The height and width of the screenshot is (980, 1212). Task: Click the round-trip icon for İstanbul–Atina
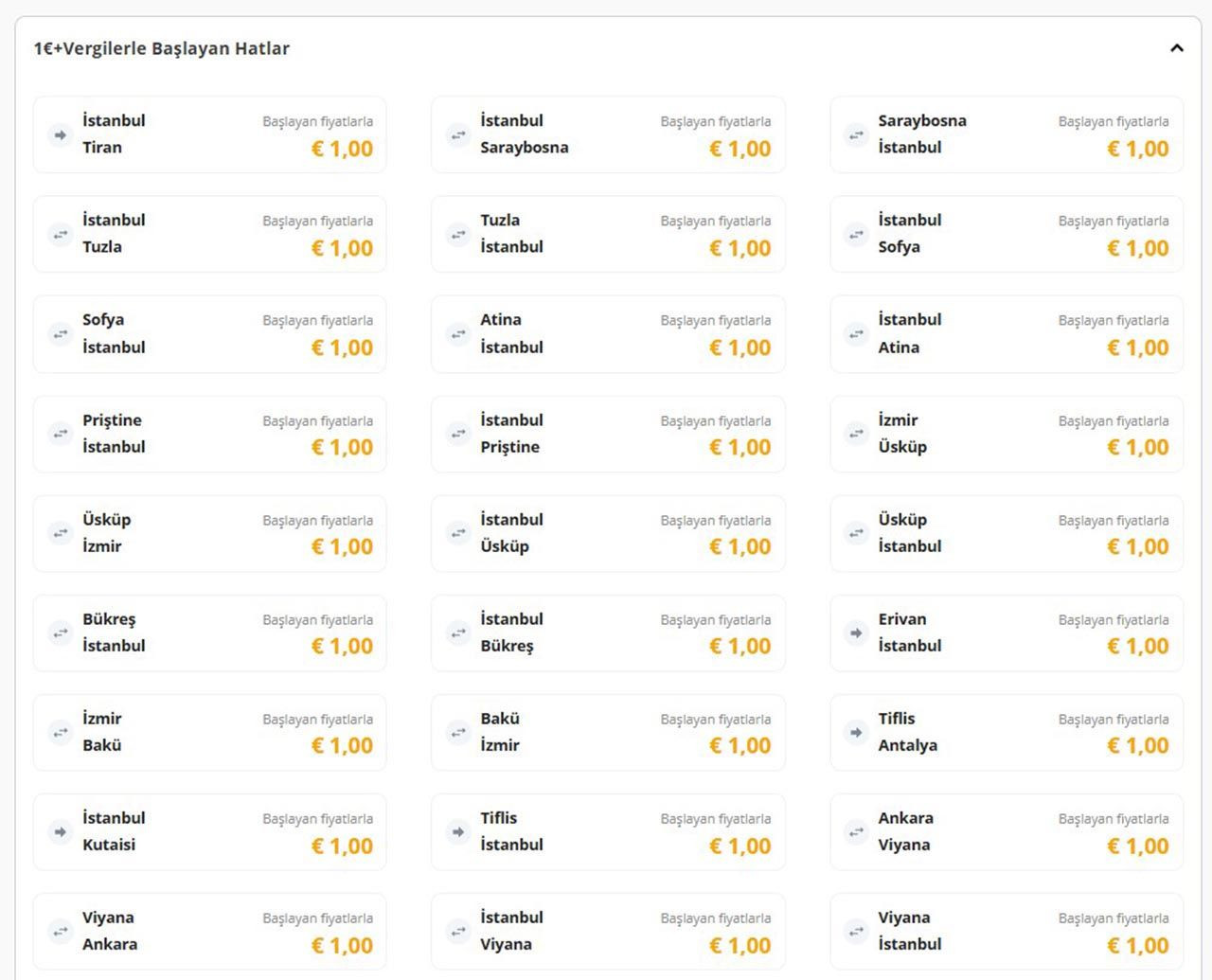click(x=856, y=334)
